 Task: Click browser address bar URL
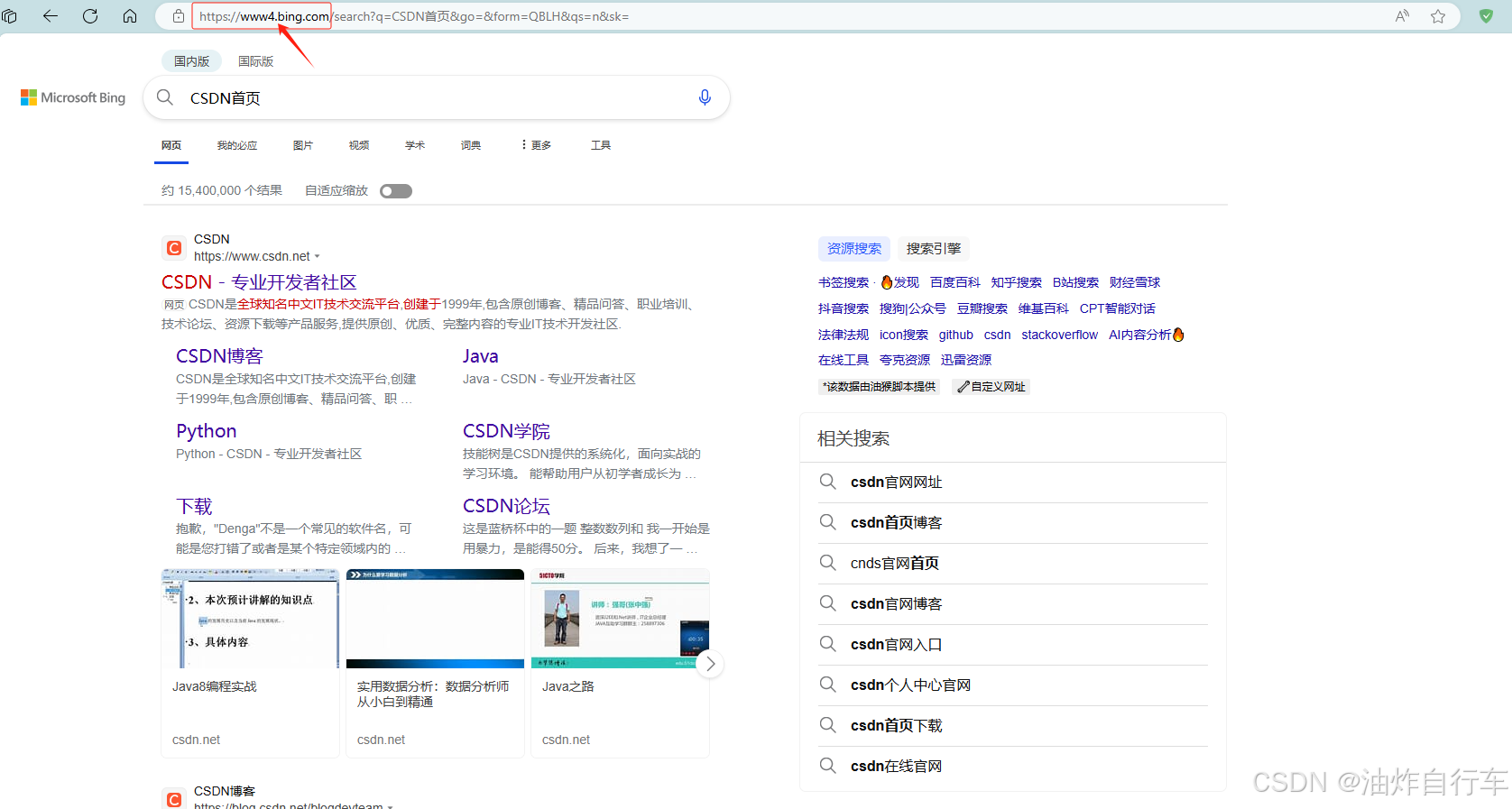(414, 16)
